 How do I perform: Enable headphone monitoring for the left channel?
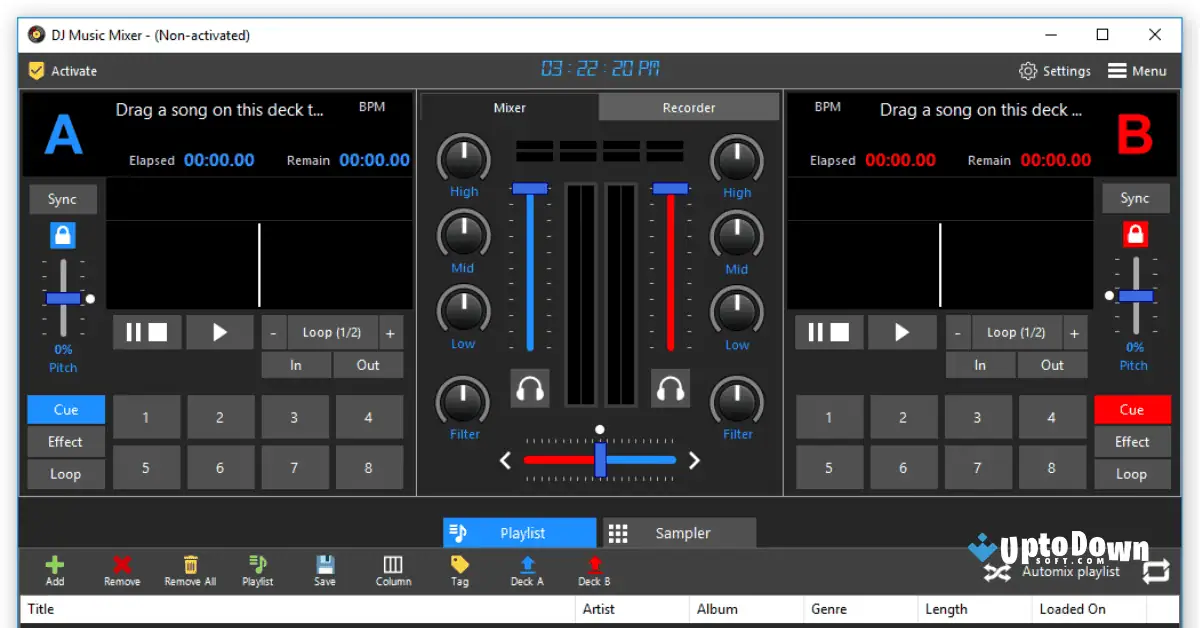coord(529,390)
